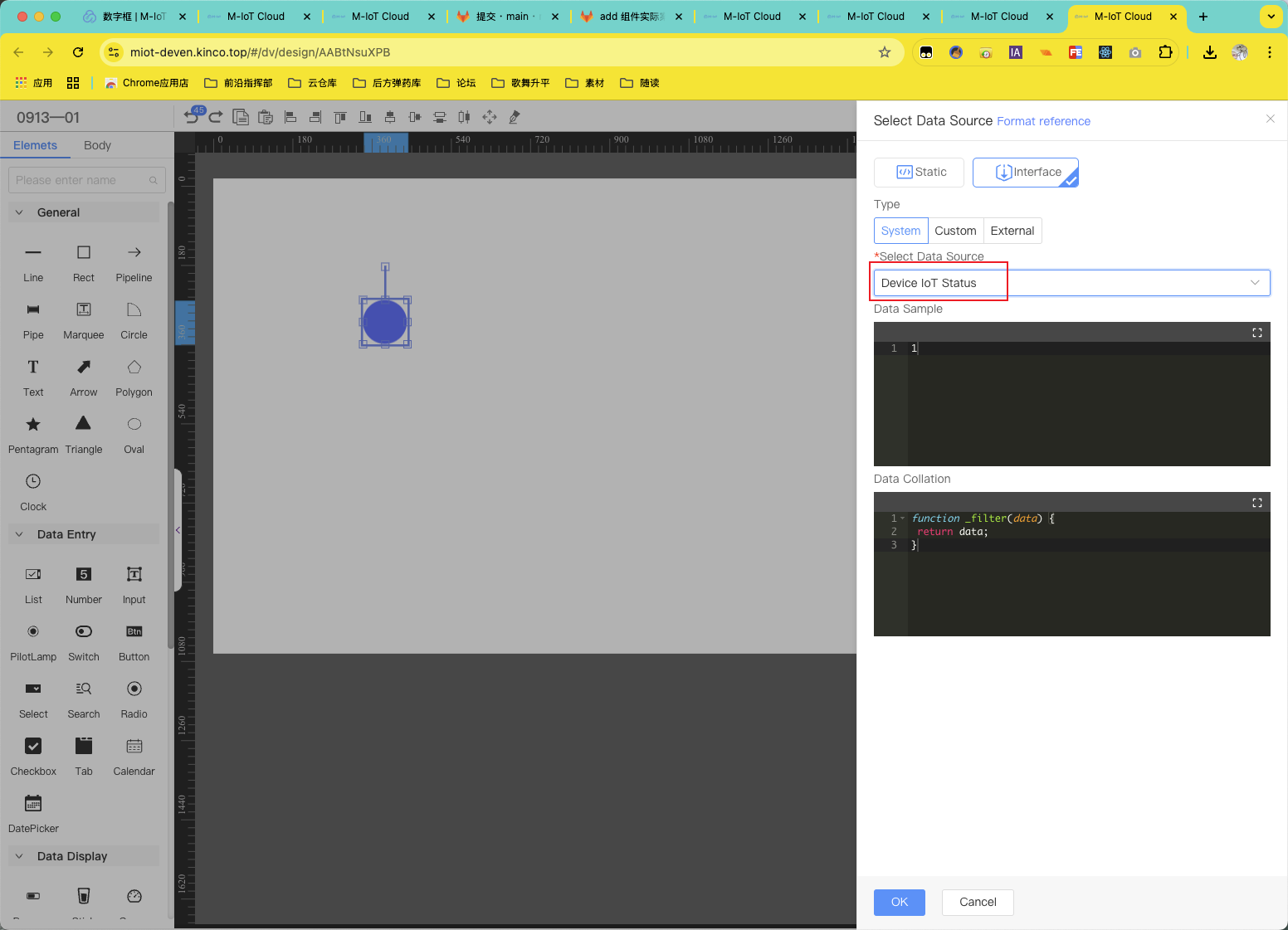This screenshot has width=1288, height=930.
Task: Choose the External type option
Action: [1012, 231]
